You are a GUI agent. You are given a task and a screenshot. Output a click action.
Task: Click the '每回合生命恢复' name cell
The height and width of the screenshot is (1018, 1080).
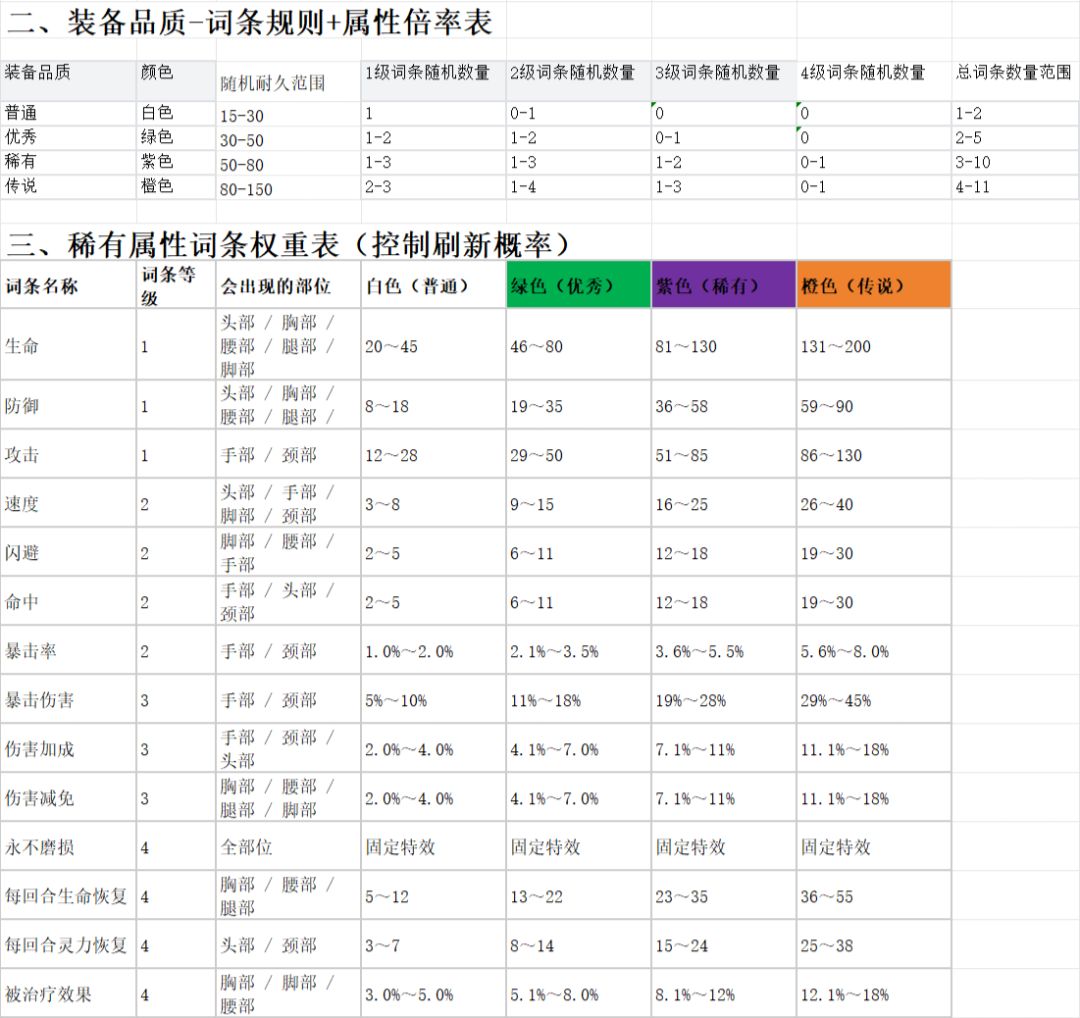[x=66, y=896]
